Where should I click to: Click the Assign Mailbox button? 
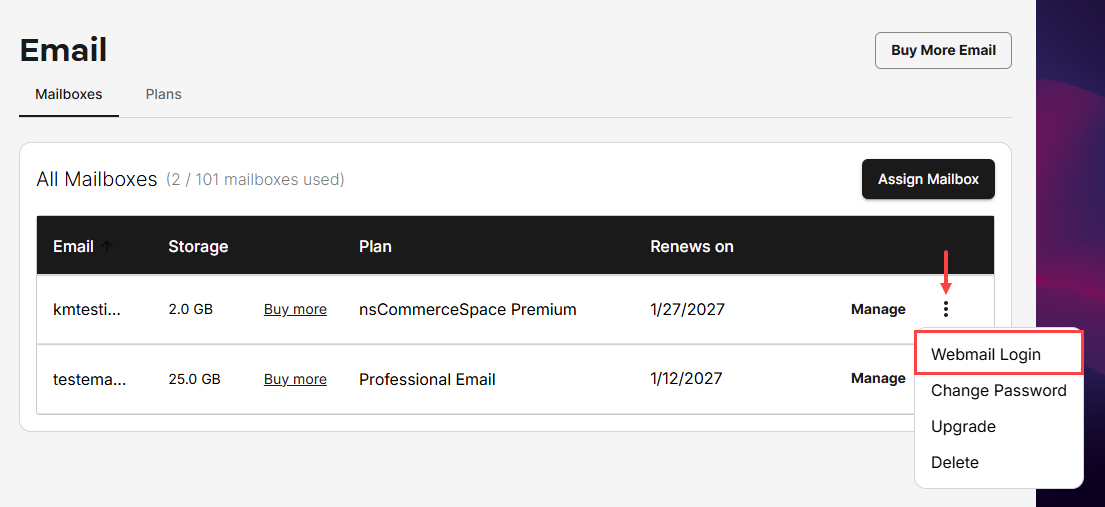click(928, 179)
